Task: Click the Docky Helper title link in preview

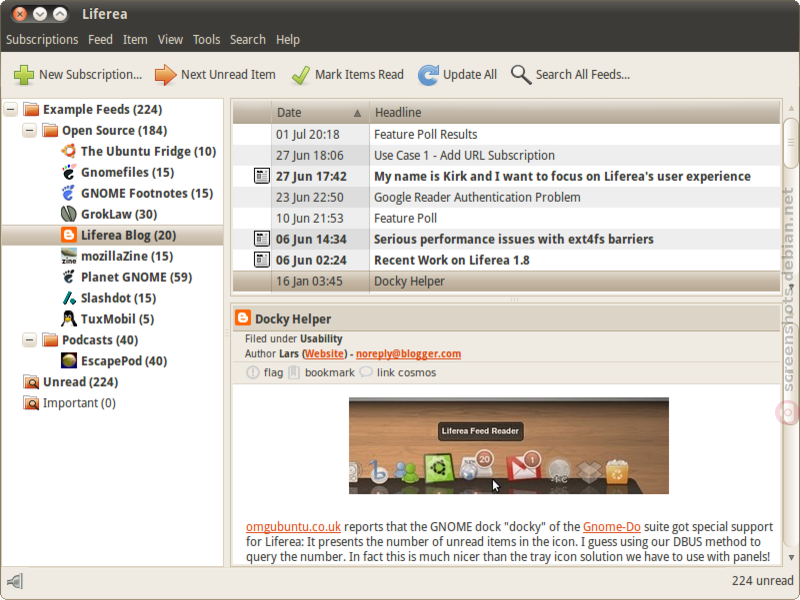Action: pyautogui.click(x=293, y=319)
